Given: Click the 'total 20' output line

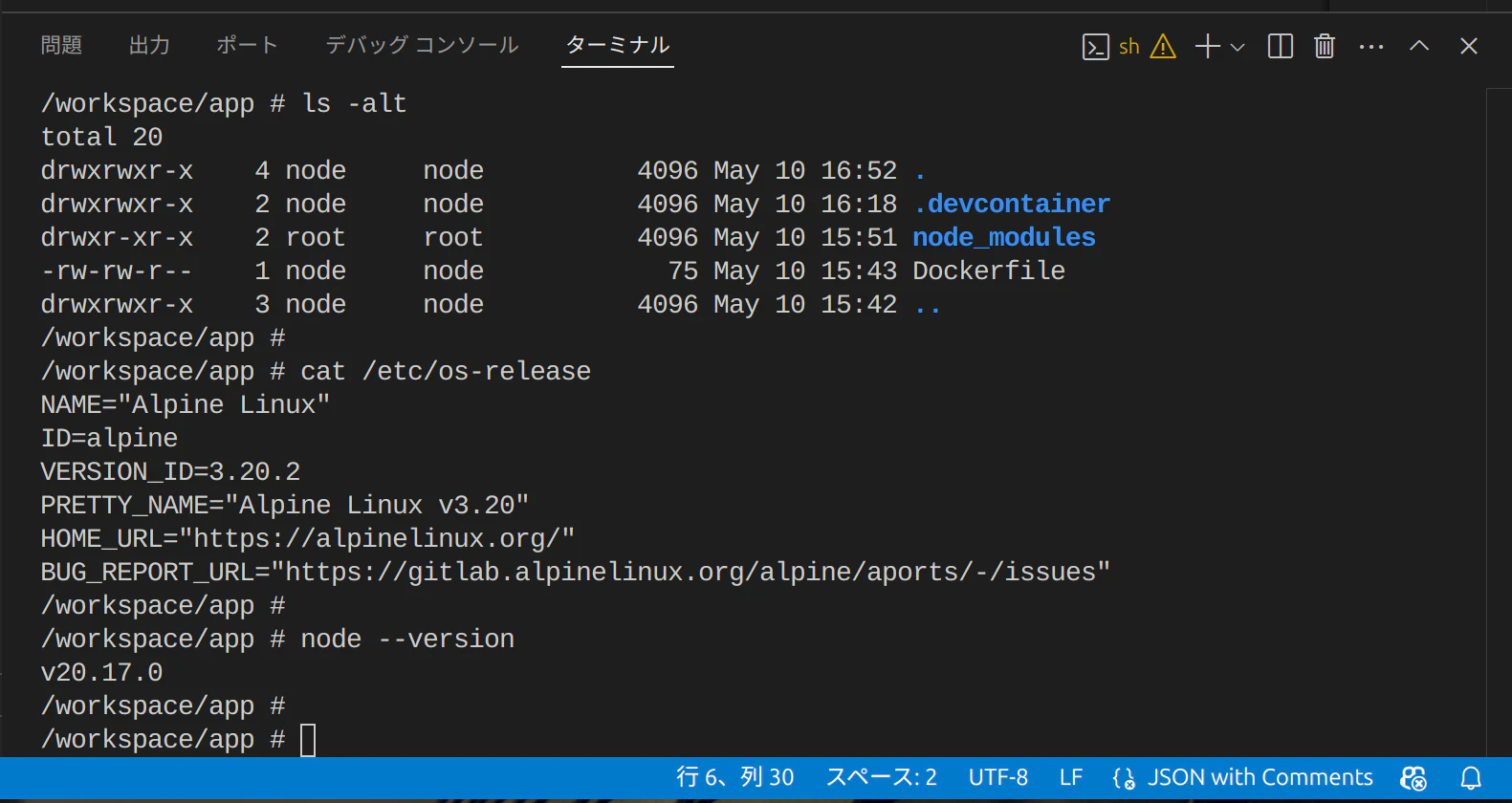Looking at the screenshot, I should 101,137.
